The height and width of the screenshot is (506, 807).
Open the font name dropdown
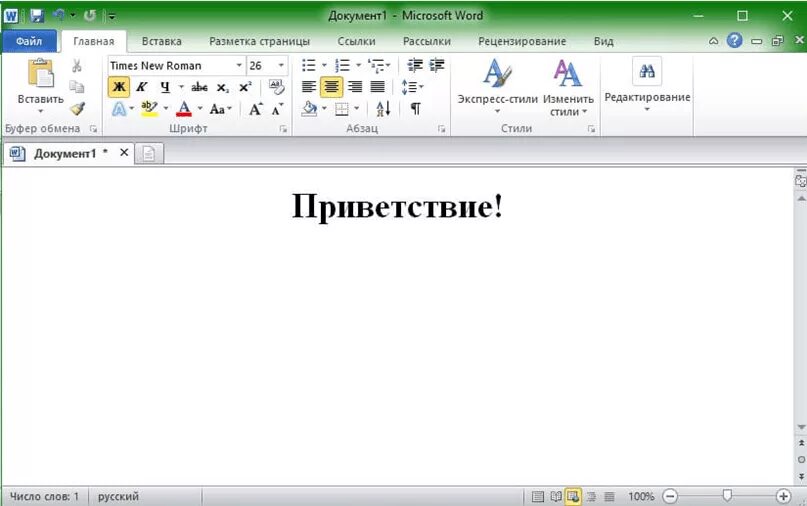click(239, 65)
